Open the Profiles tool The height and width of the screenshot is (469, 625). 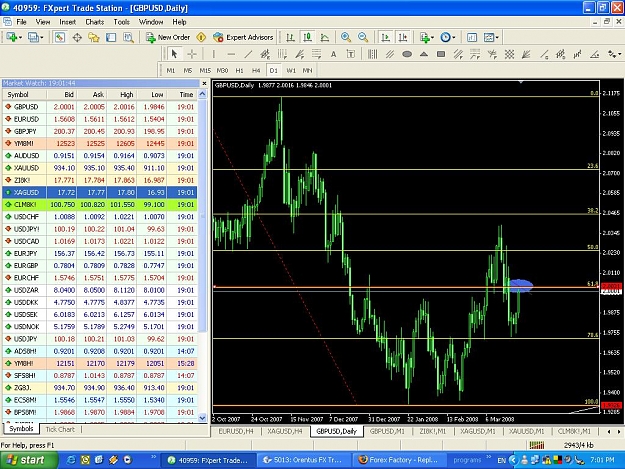33,37
